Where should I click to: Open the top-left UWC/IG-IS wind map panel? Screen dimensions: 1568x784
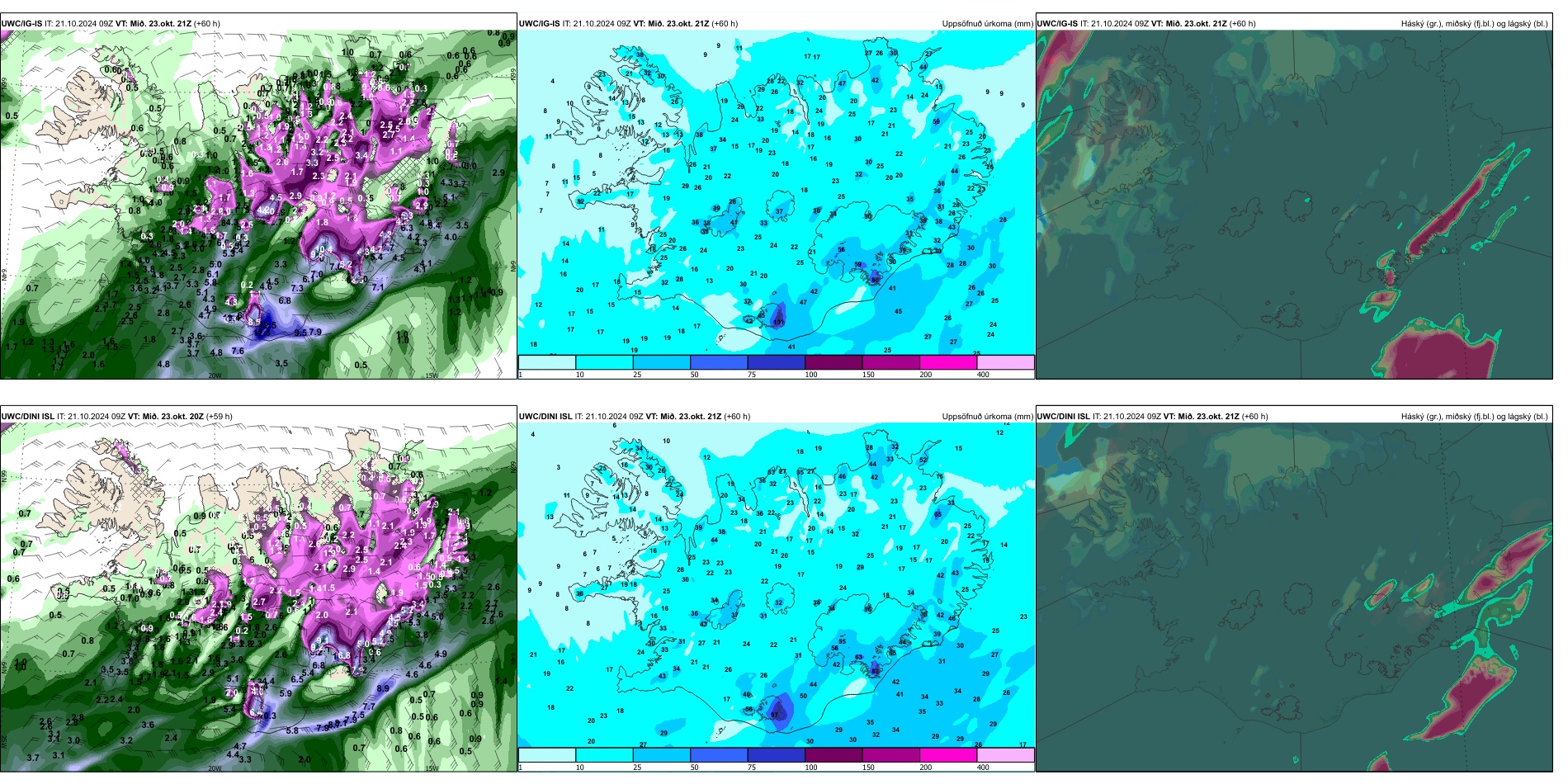pos(258,205)
